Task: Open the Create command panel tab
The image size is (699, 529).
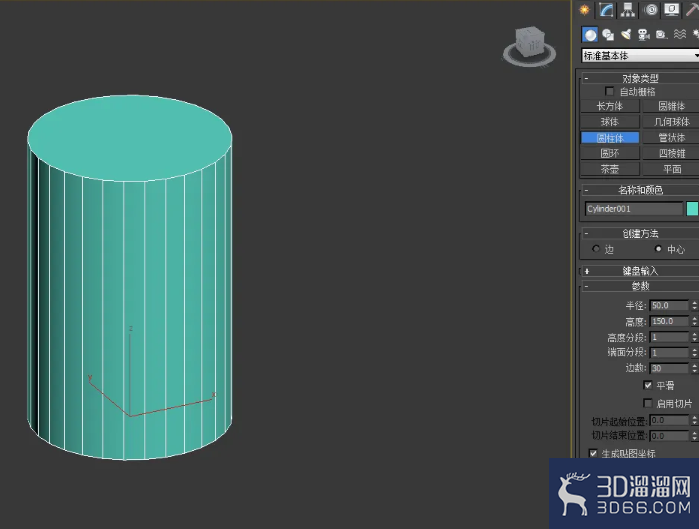Action: point(584,10)
